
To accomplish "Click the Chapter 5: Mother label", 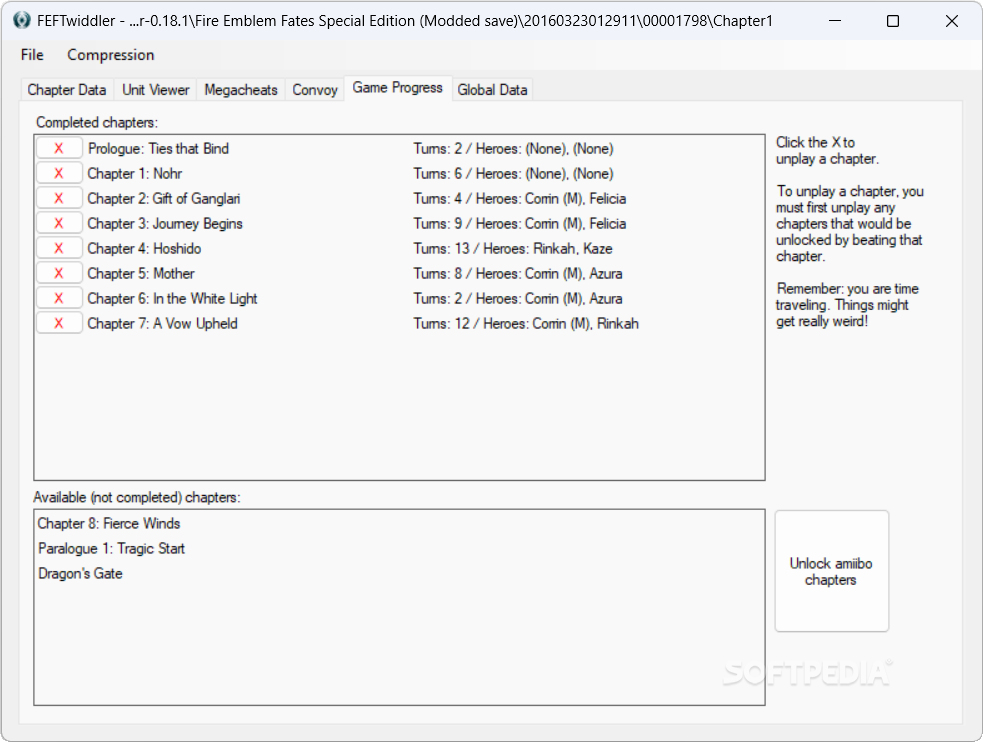I will [x=141, y=274].
